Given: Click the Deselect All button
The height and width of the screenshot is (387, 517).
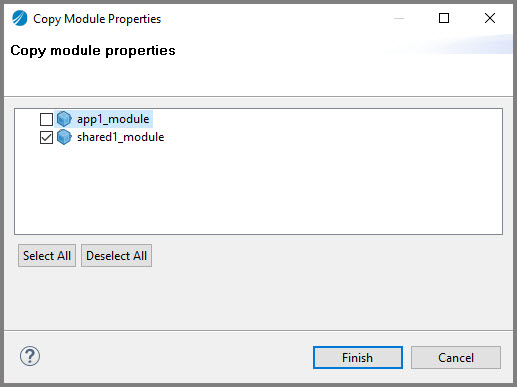Looking at the screenshot, I should 116,256.
